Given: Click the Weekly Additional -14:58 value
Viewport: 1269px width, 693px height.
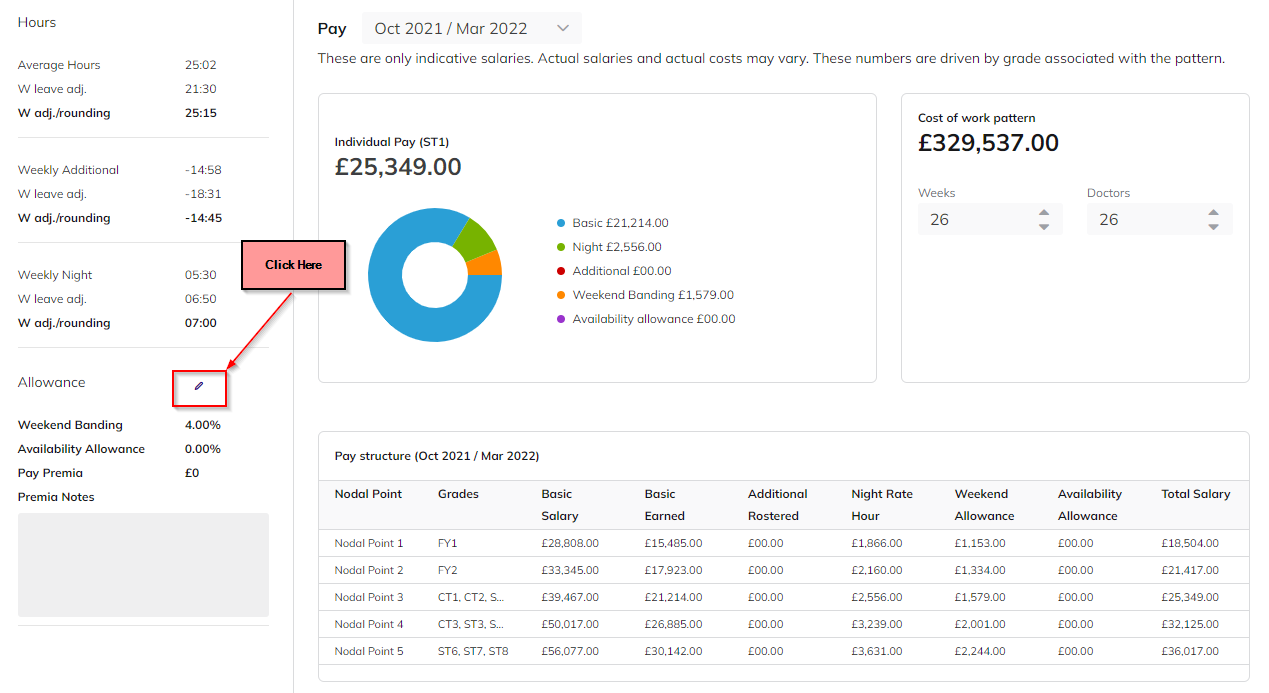Looking at the screenshot, I should tap(203, 170).
